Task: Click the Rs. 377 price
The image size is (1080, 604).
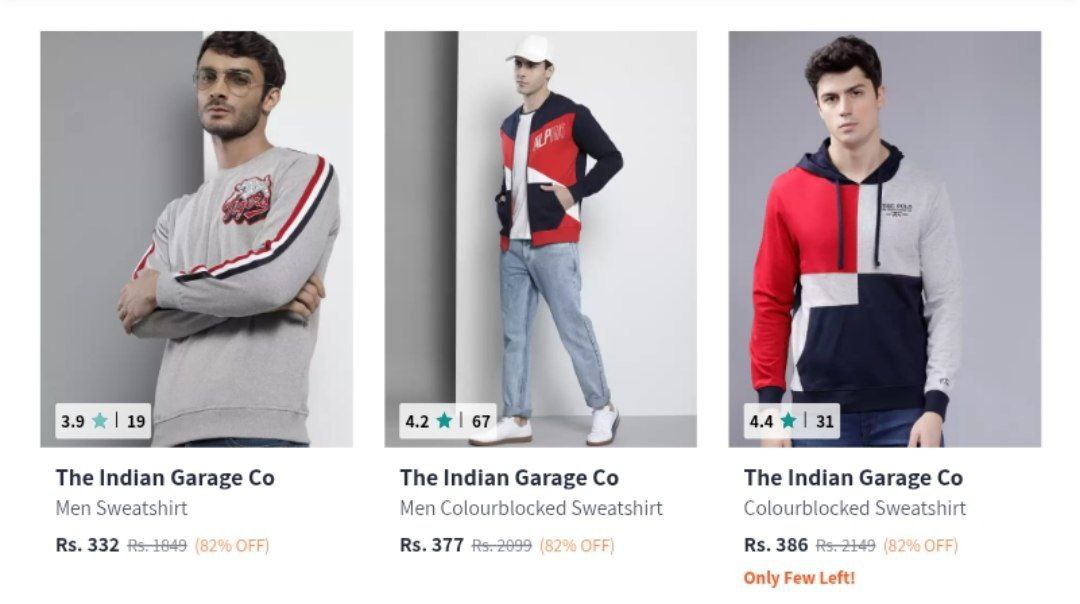Action: pos(432,545)
